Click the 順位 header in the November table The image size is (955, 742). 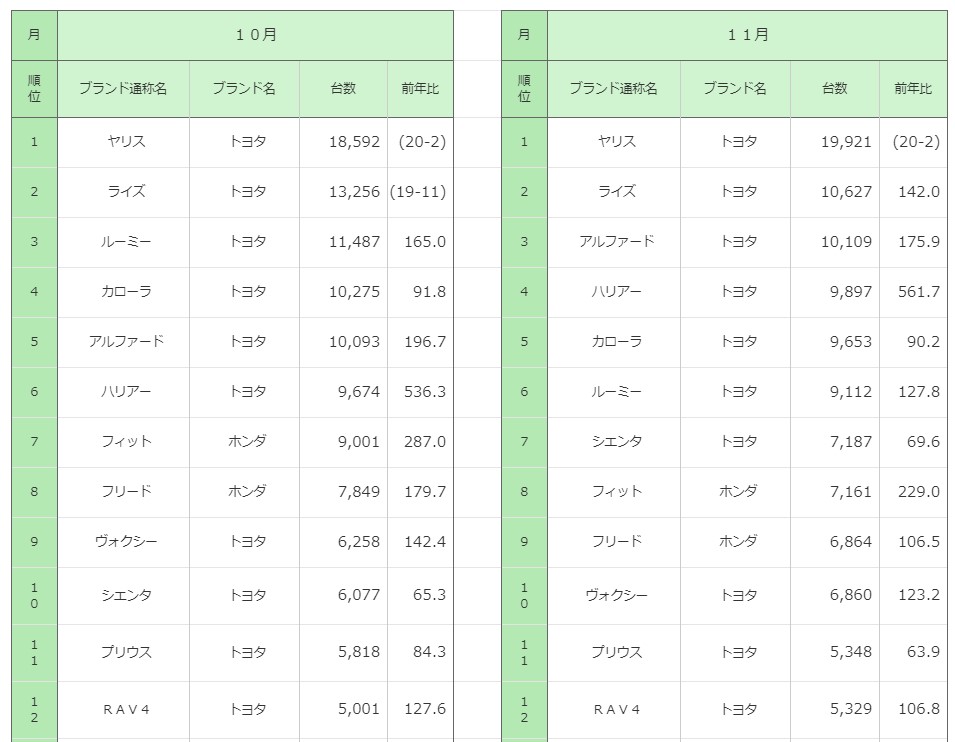tap(524, 88)
